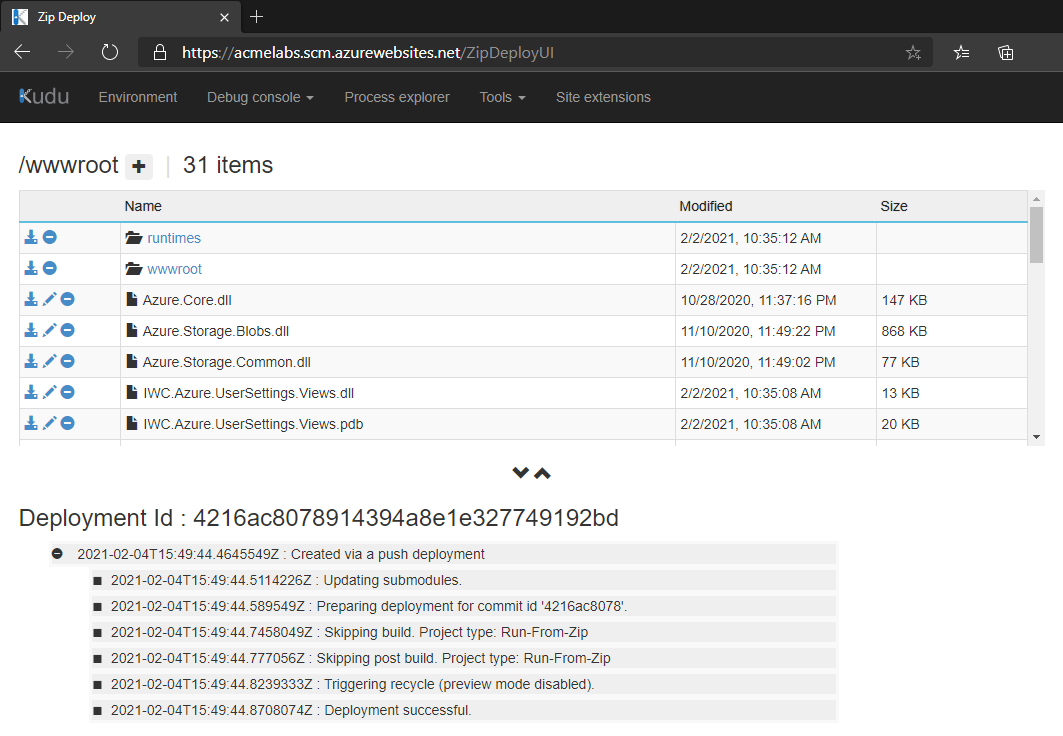This screenshot has width=1063, height=736.
Task: Go forward in browser history
Action: tap(66, 52)
